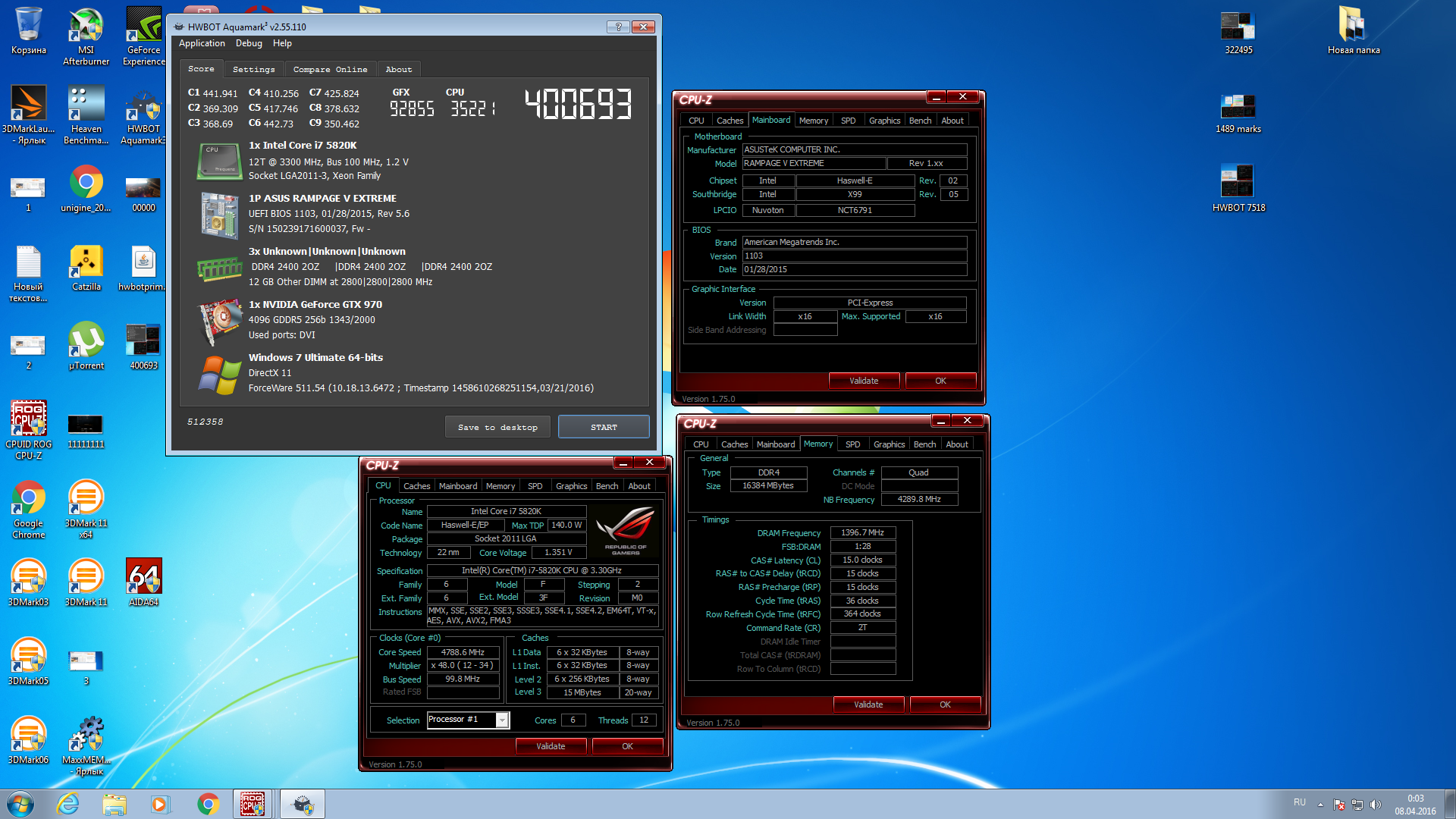Click Validate in Mainboard CPU-Z window
The height and width of the screenshot is (819, 1456).
click(x=864, y=381)
